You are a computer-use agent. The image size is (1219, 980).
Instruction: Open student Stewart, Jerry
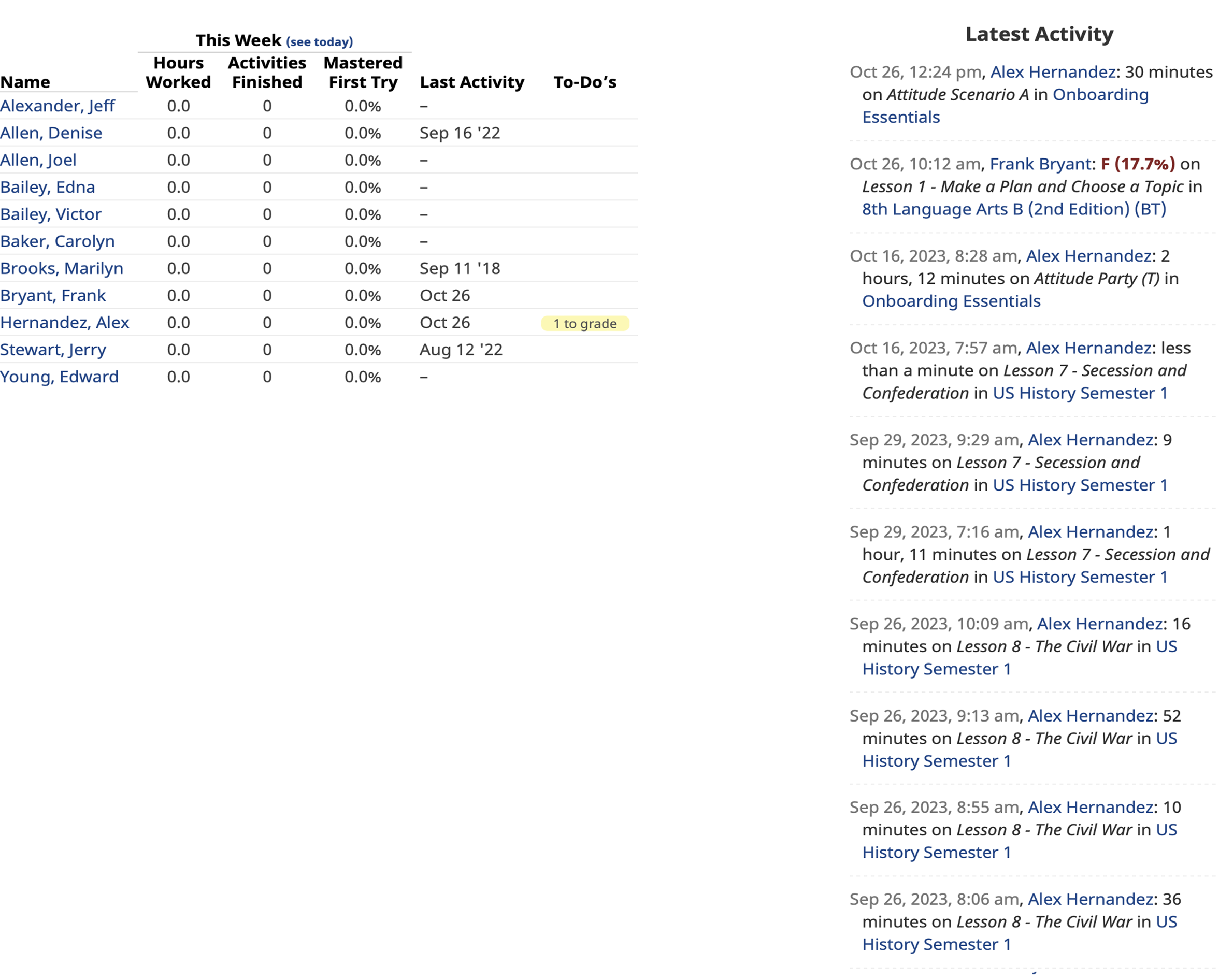pyautogui.click(x=53, y=350)
